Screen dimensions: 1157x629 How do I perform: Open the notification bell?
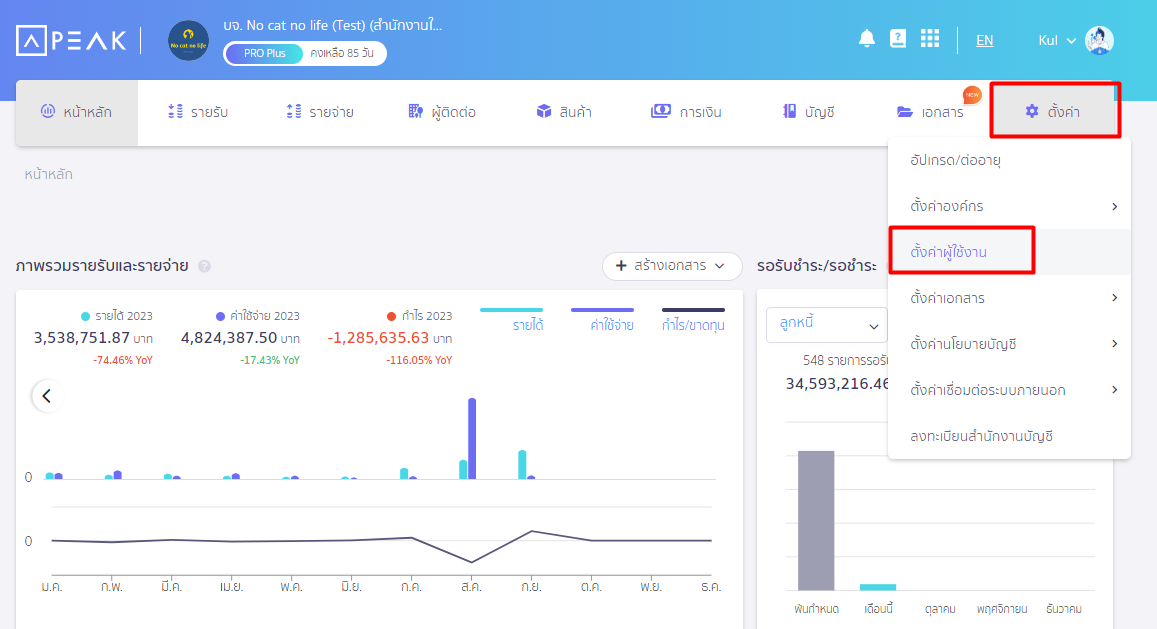tap(867, 38)
